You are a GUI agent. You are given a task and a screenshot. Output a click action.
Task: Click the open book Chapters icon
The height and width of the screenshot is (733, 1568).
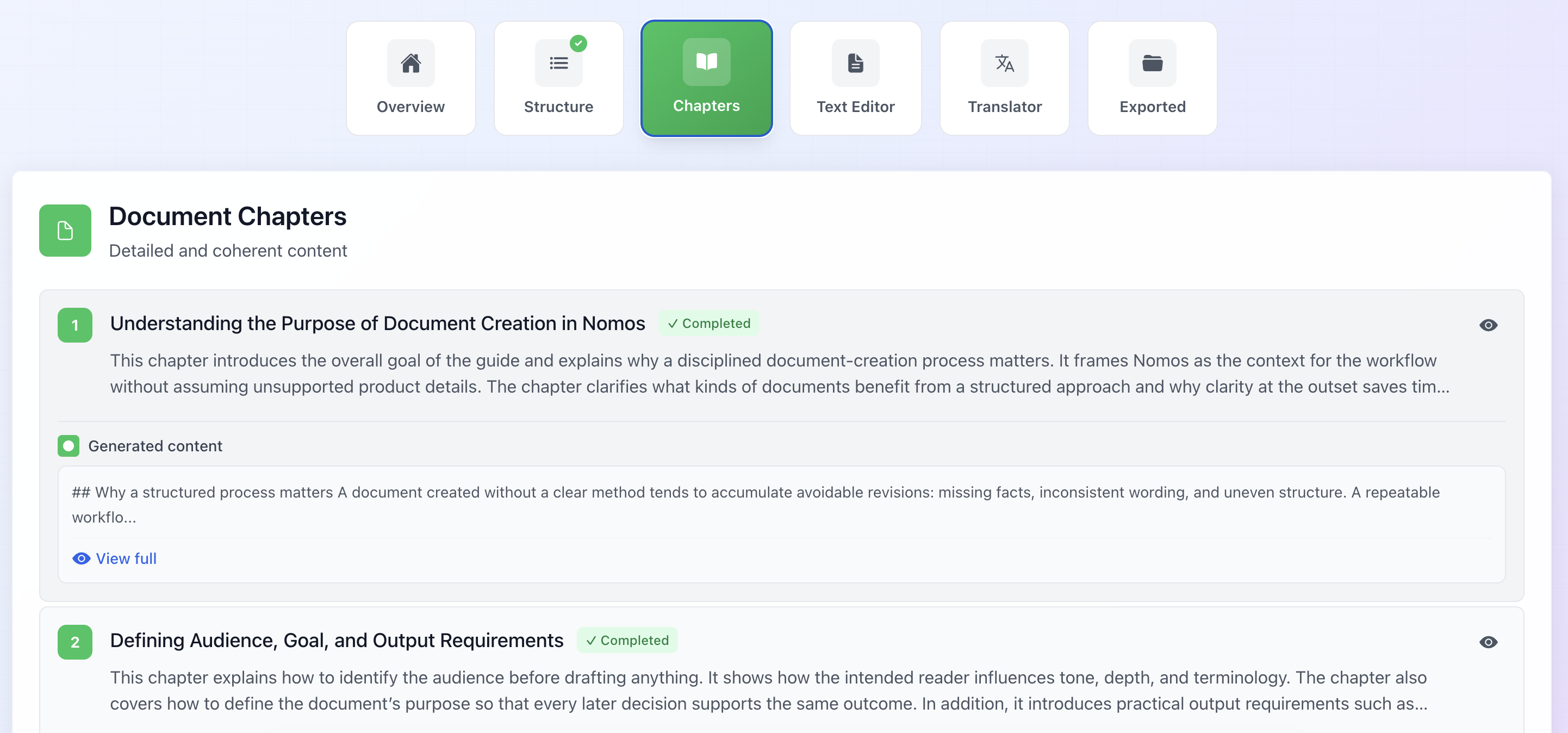coord(707,61)
